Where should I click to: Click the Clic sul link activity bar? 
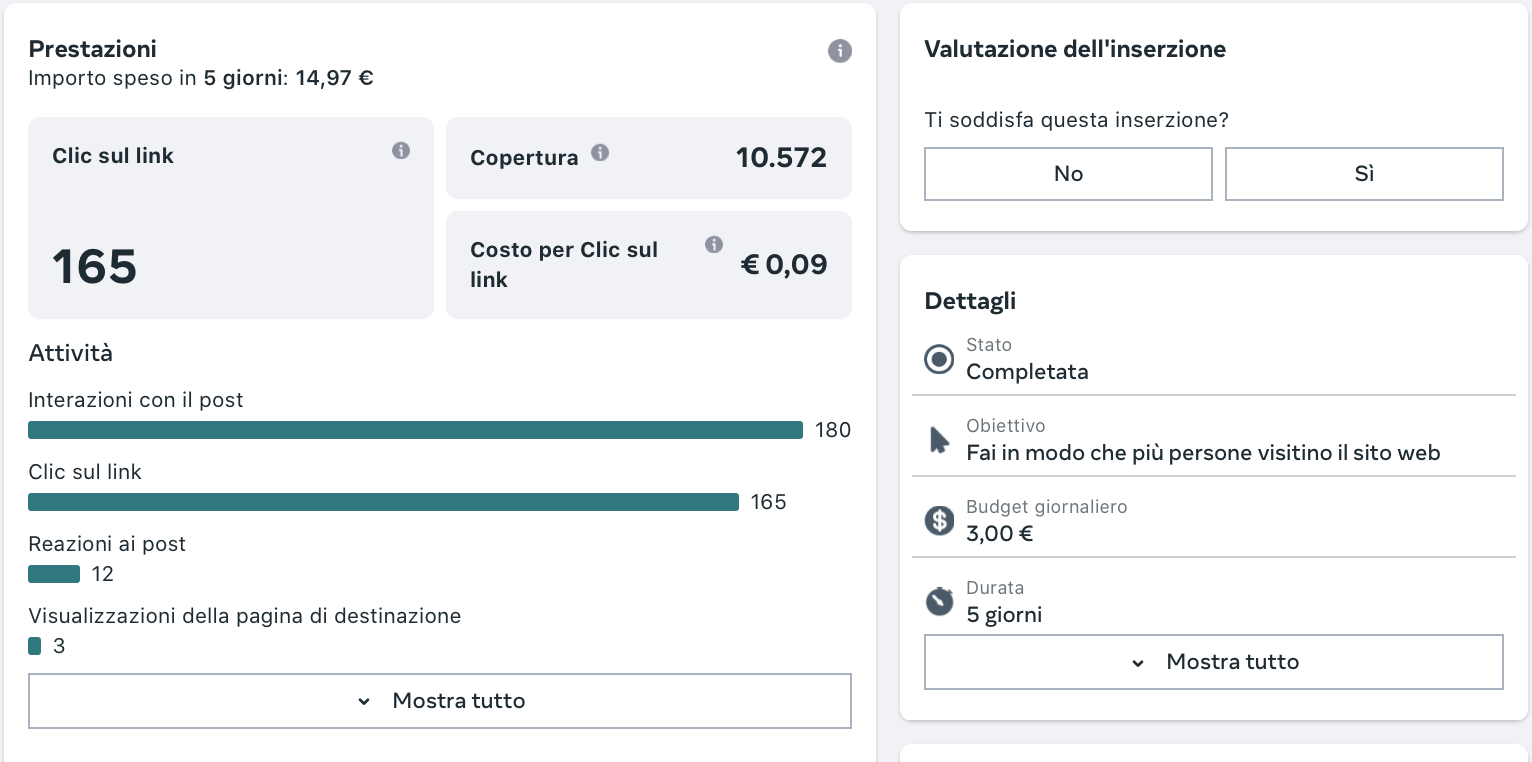point(383,502)
